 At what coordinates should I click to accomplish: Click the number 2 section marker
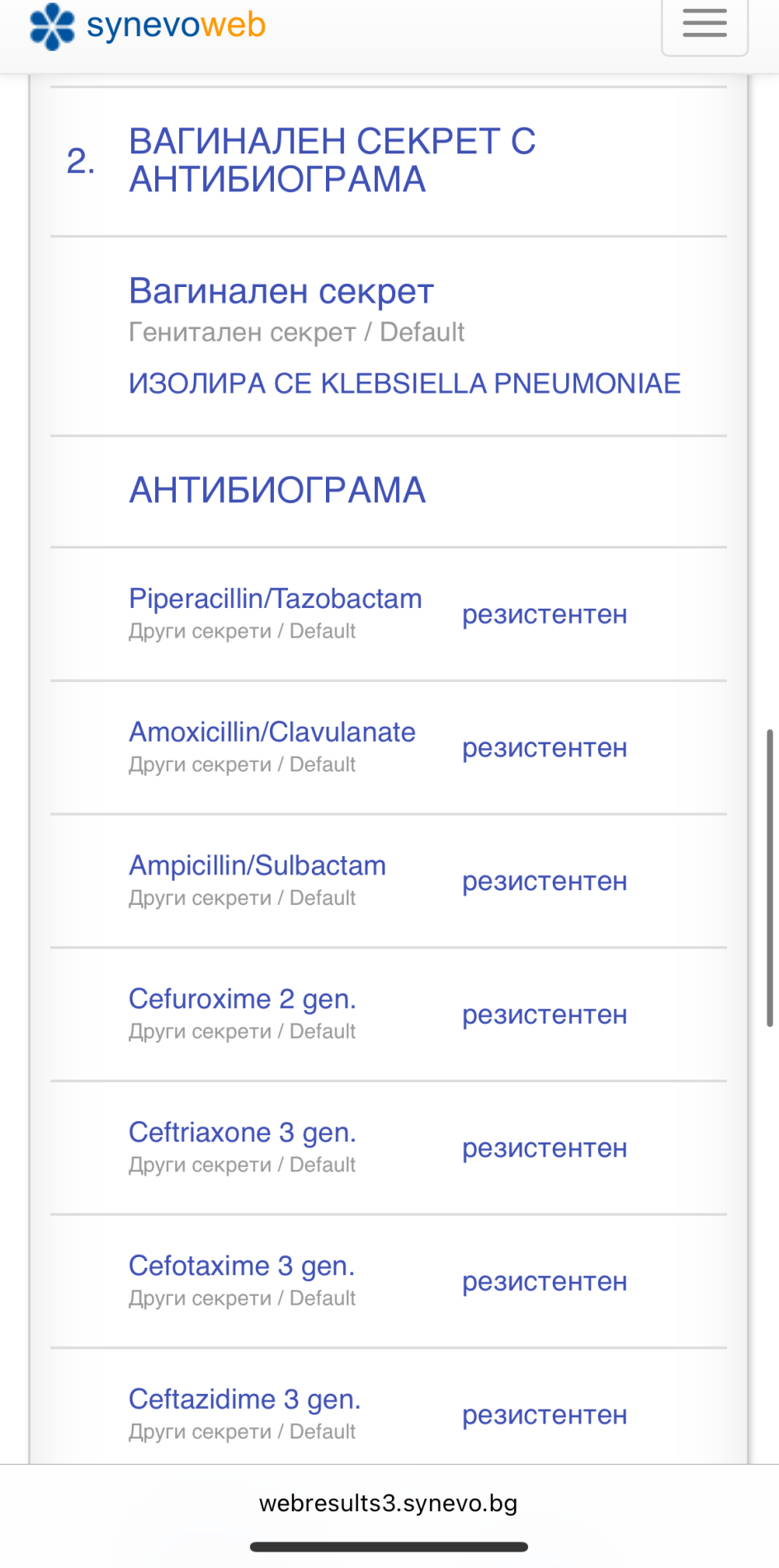pos(80,161)
